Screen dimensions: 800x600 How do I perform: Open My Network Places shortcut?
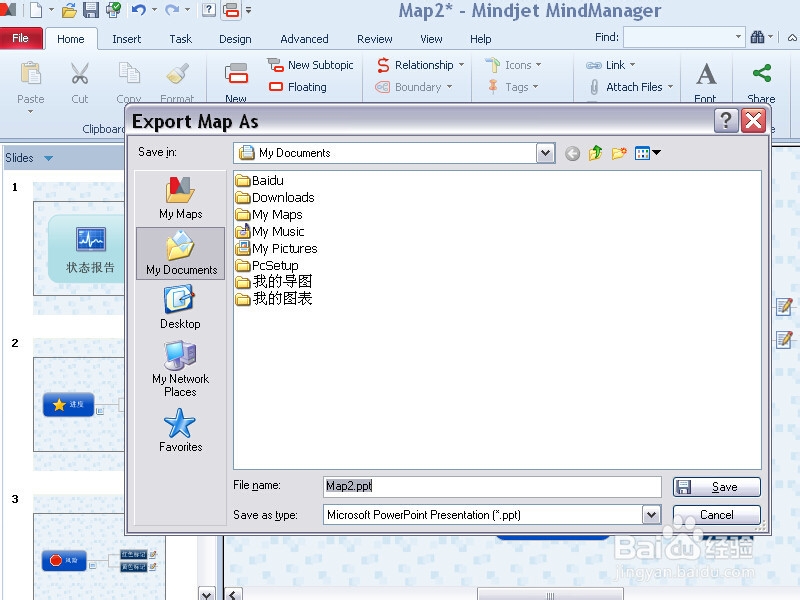point(180,369)
